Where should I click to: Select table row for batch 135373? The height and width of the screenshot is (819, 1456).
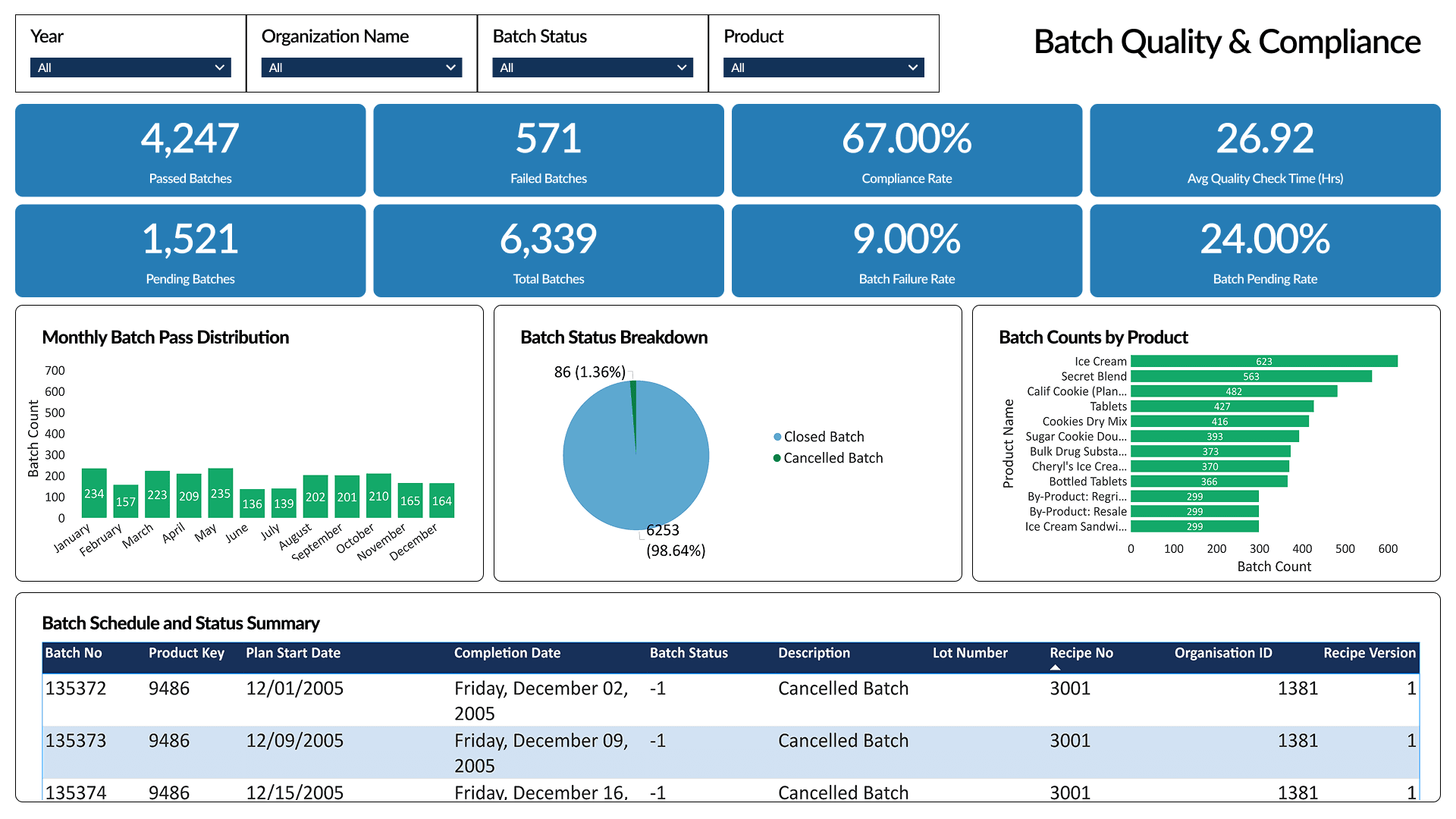[76, 741]
